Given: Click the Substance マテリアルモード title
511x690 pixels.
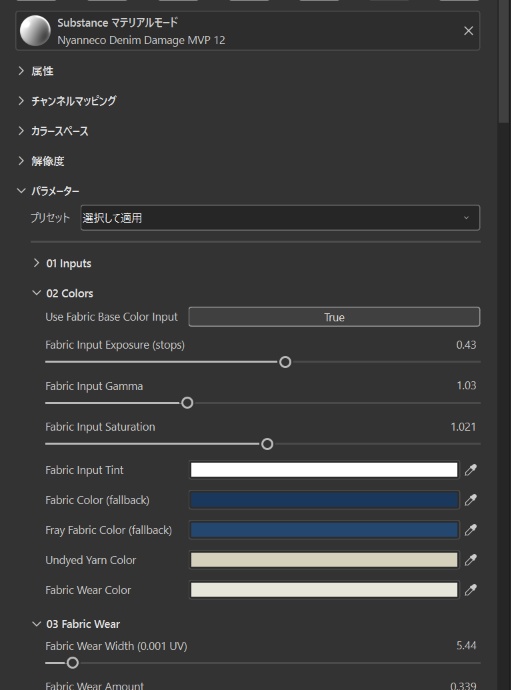Looking at the screenshot, I should [118, 22].
